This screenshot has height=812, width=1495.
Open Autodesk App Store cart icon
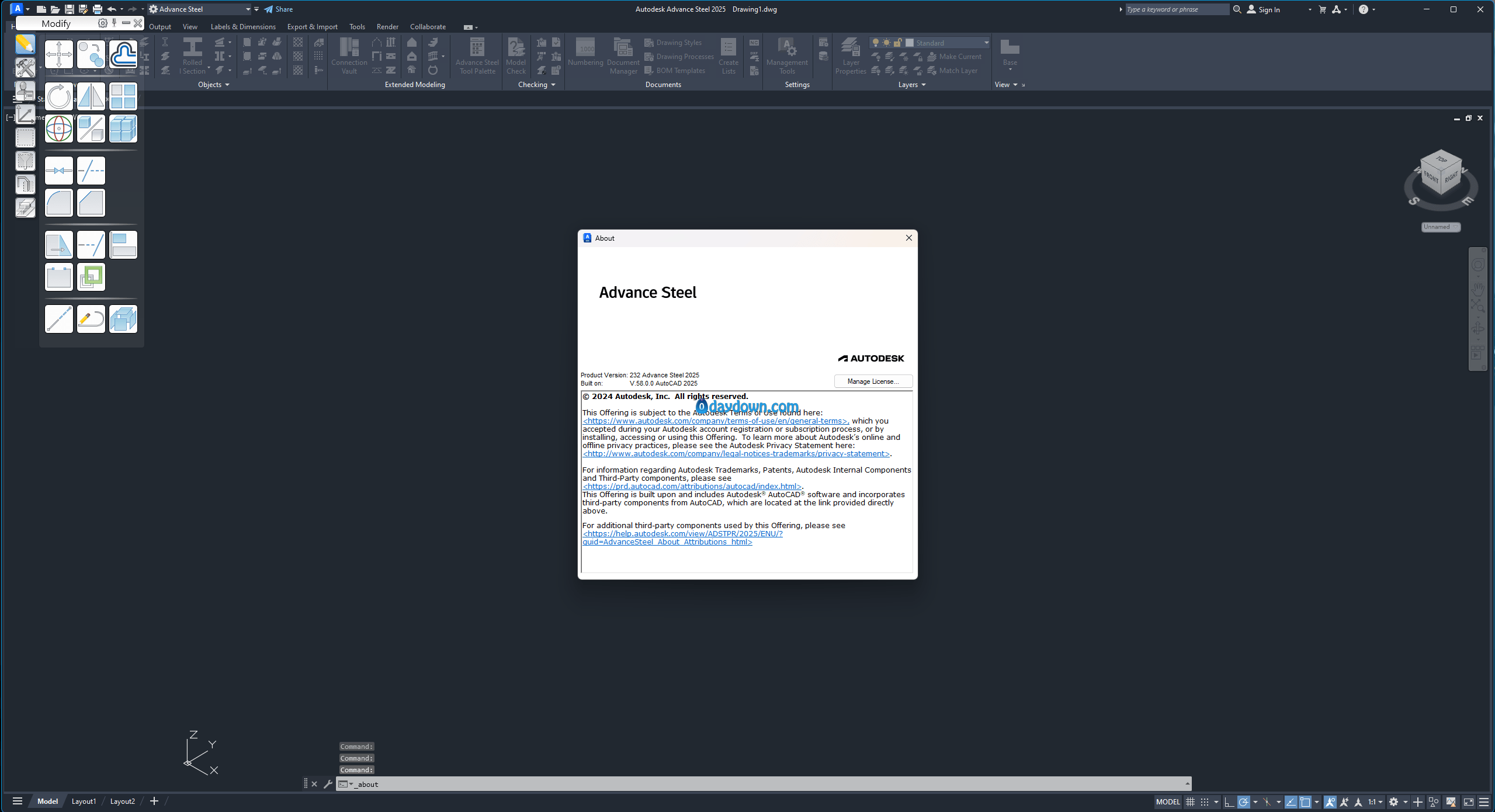click(1323, 9)
